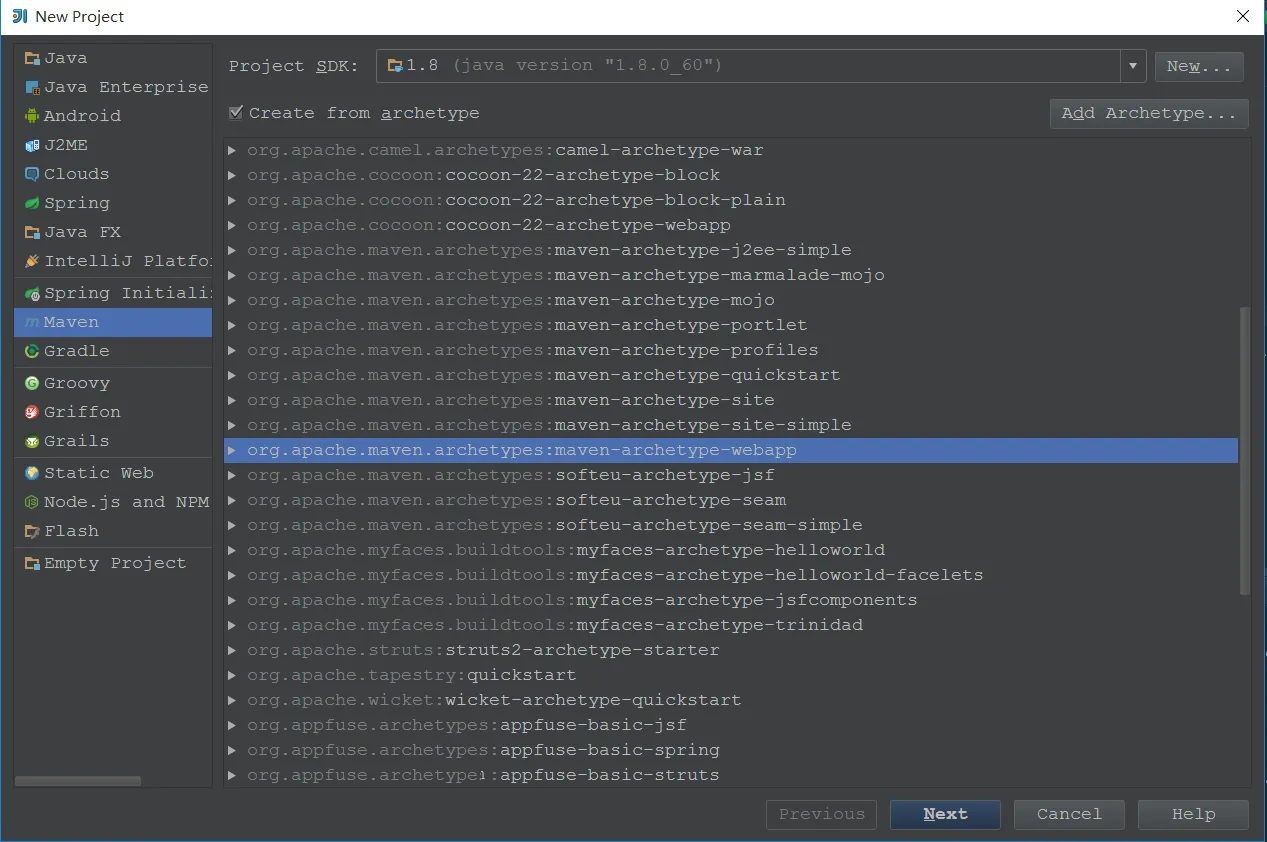Select softeu-archetype-seam-simple row
1267x842 pixels.
tap(731, 525)
